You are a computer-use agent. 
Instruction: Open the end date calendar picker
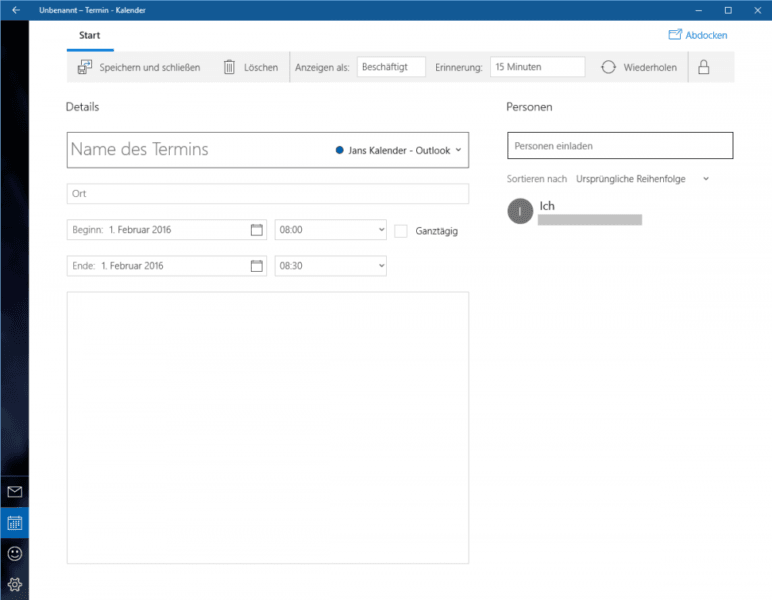pyautogui.click(x=257, y=266)
